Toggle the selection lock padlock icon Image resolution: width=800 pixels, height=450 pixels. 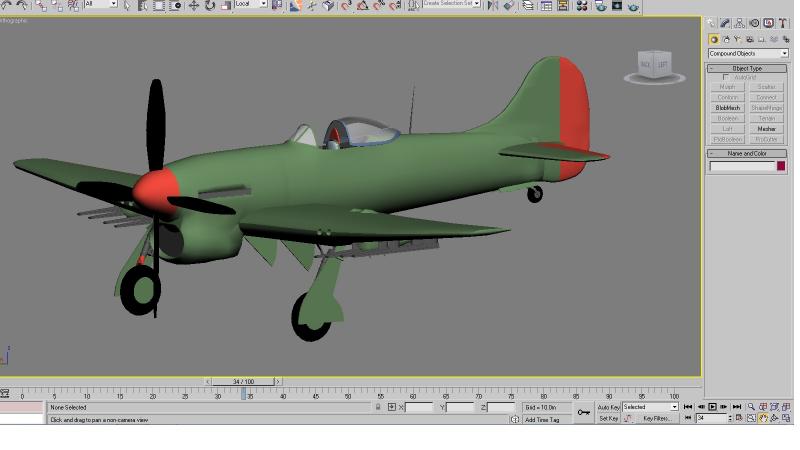click(x=378, y=407)
